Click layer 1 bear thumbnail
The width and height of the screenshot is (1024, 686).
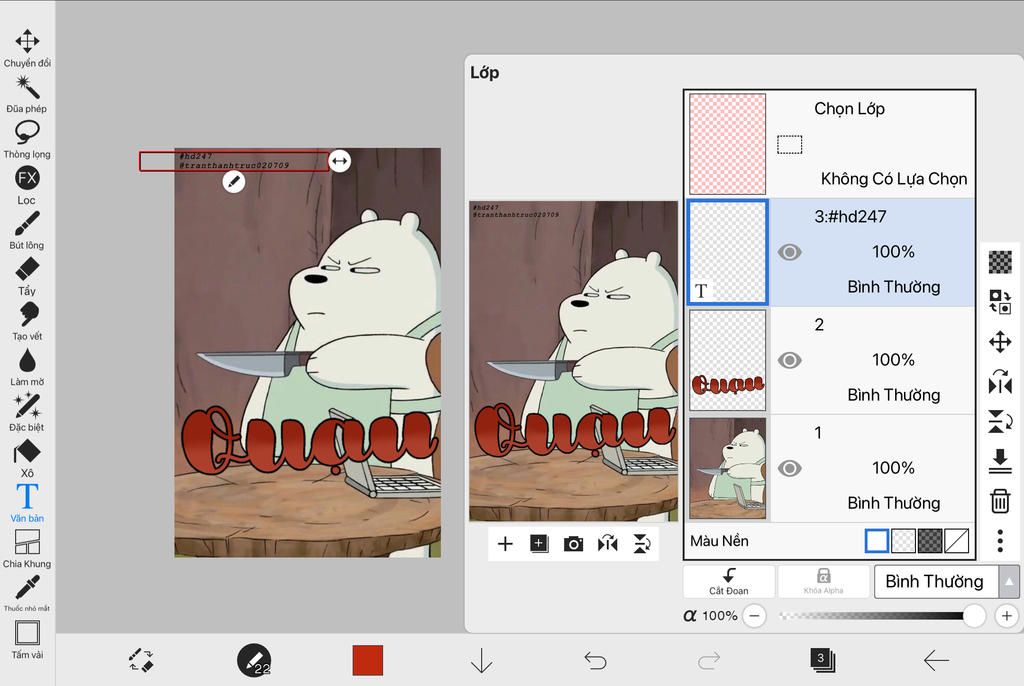[728, 468]
